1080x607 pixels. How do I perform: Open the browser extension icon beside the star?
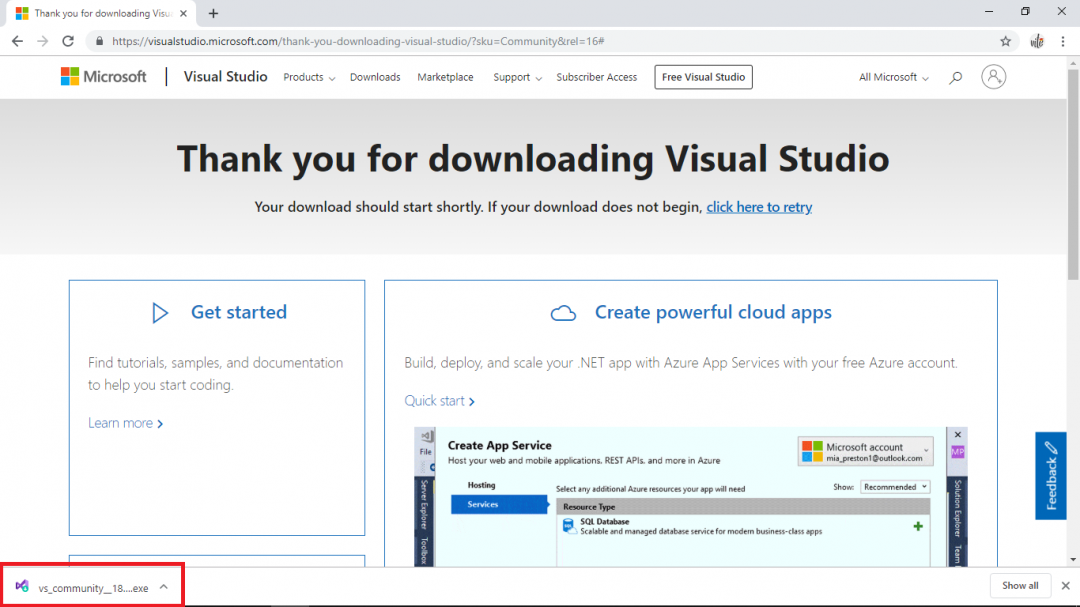pyautogui.click(x=1037, y=41)
